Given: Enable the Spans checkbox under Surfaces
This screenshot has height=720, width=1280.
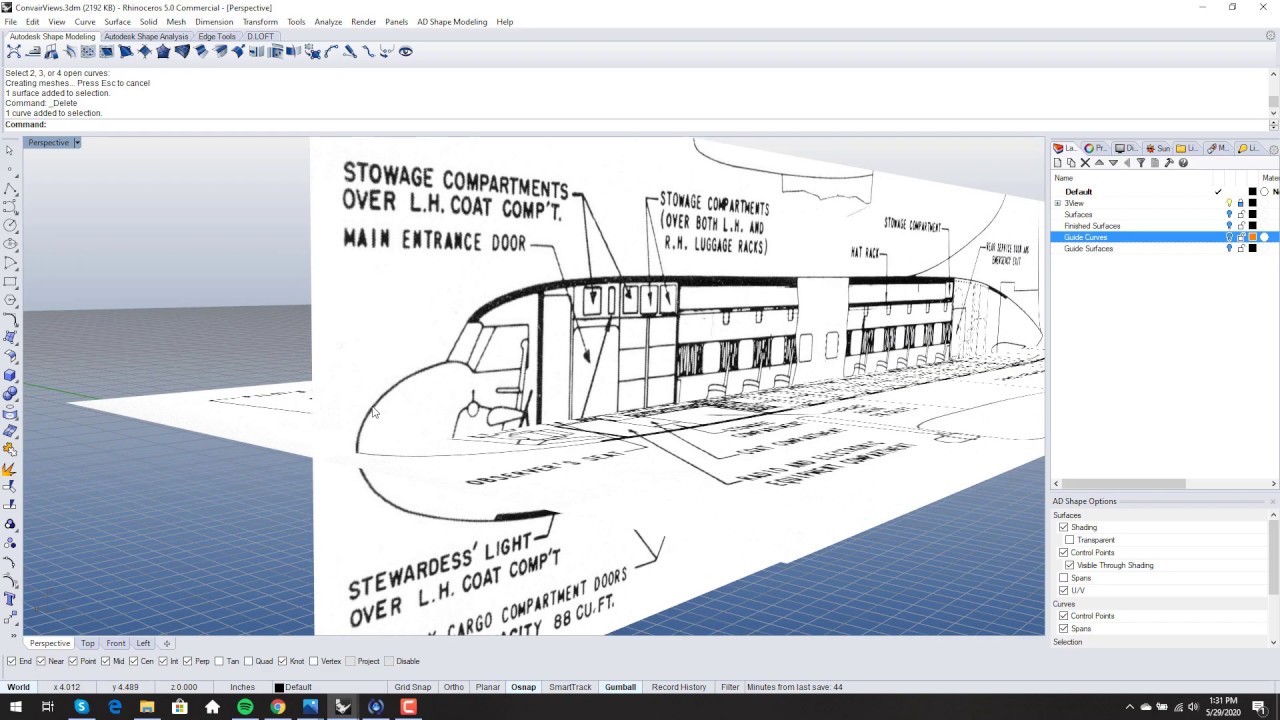Looking at the screenshot, I should [x=1063, y=578].
